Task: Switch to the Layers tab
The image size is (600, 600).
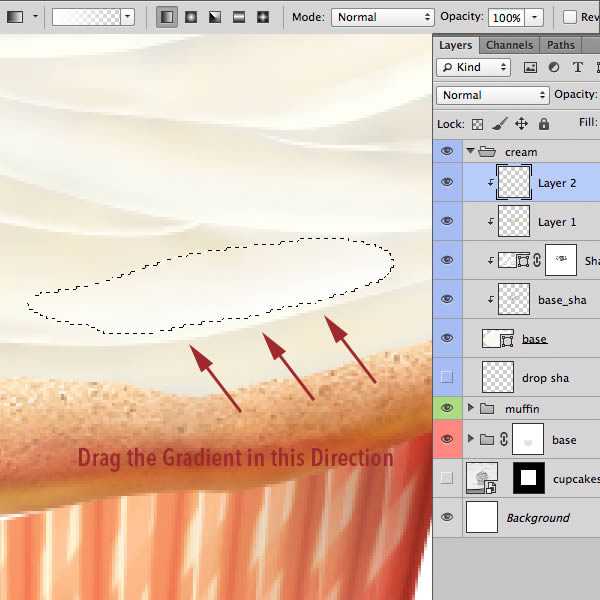Action: [x=455, y=45]
